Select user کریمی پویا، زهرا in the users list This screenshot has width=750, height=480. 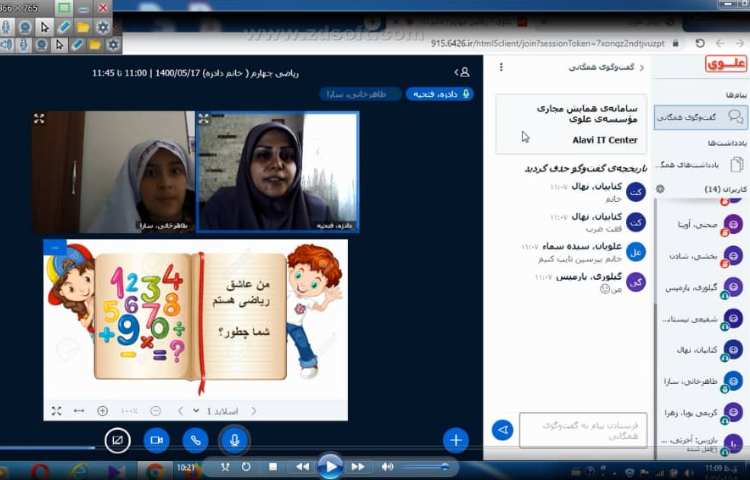click(703, 413)
